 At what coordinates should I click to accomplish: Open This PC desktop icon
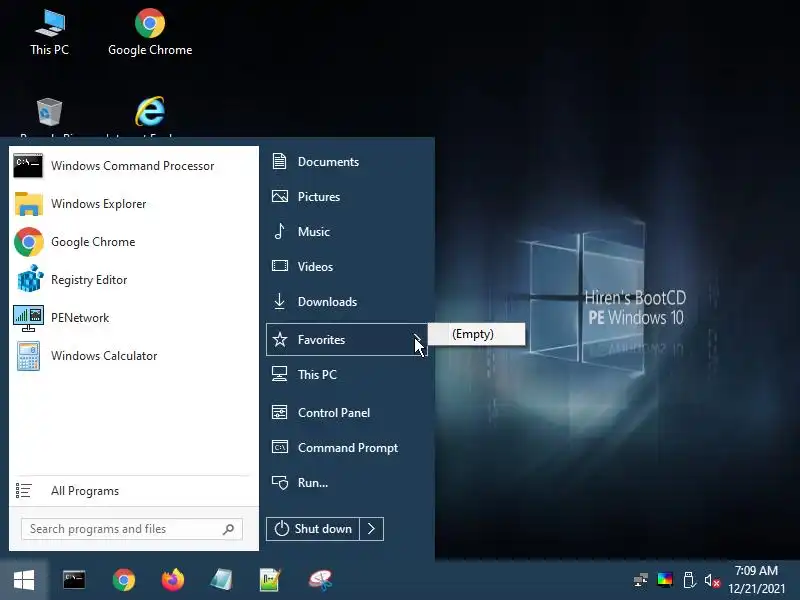click(49, 33)
